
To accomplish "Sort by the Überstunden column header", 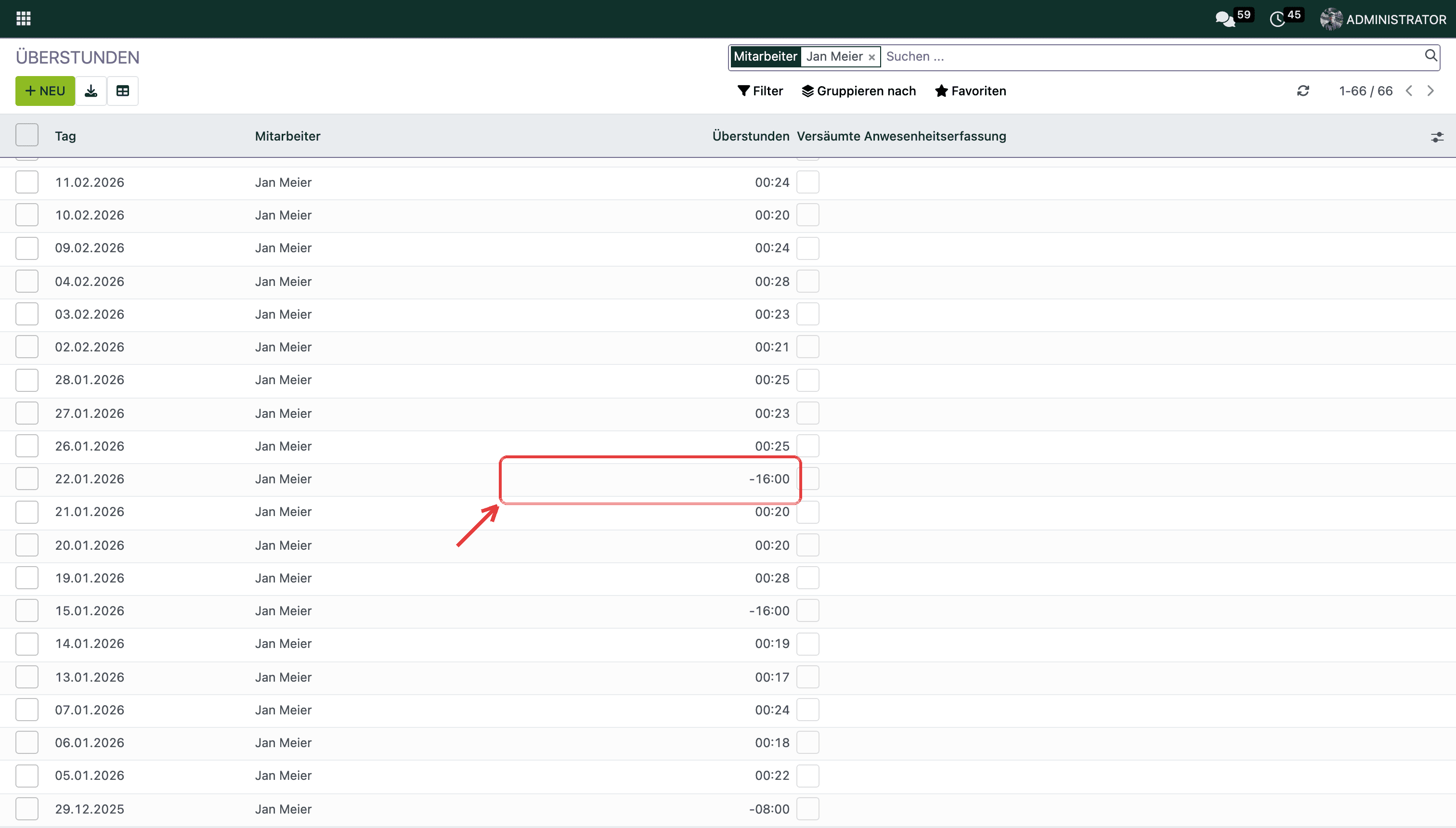I will point(751,136).
